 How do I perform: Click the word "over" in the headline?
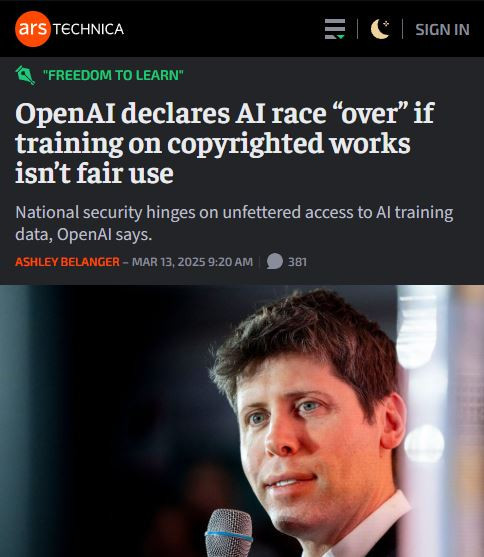369,113
